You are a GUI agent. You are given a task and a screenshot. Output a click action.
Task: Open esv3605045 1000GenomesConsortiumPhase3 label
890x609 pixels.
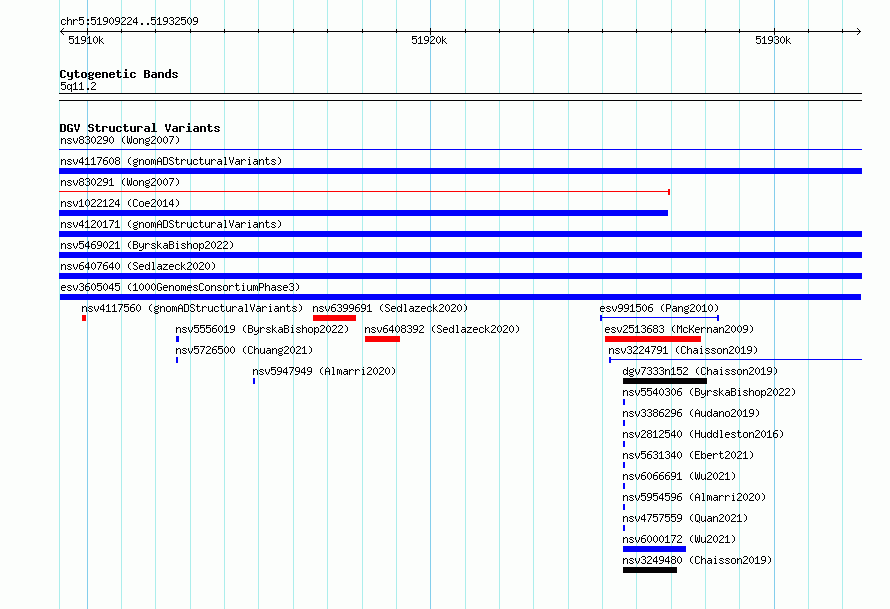click(180, 287)
